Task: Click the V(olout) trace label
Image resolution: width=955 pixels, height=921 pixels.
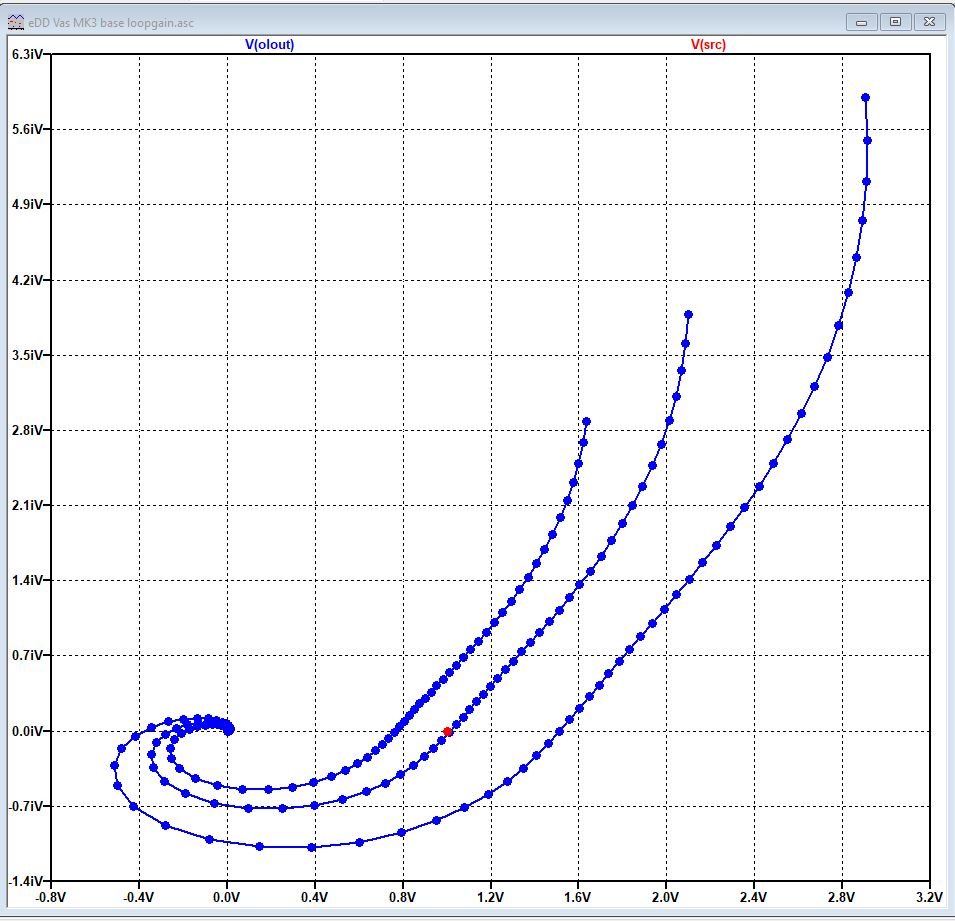Action: [269, 44]
